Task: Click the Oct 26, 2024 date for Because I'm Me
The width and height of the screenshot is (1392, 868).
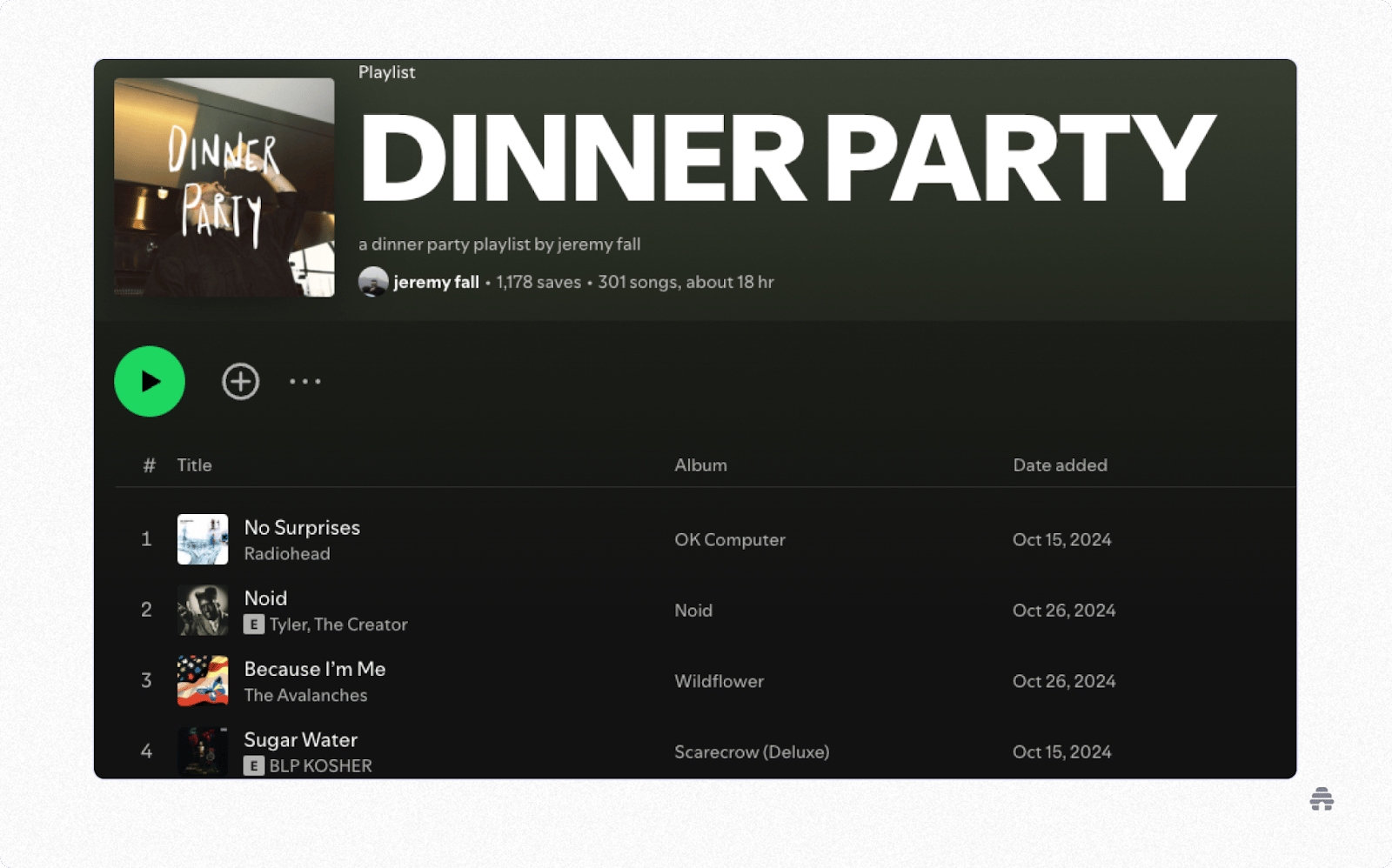Action: point(1064,681)
